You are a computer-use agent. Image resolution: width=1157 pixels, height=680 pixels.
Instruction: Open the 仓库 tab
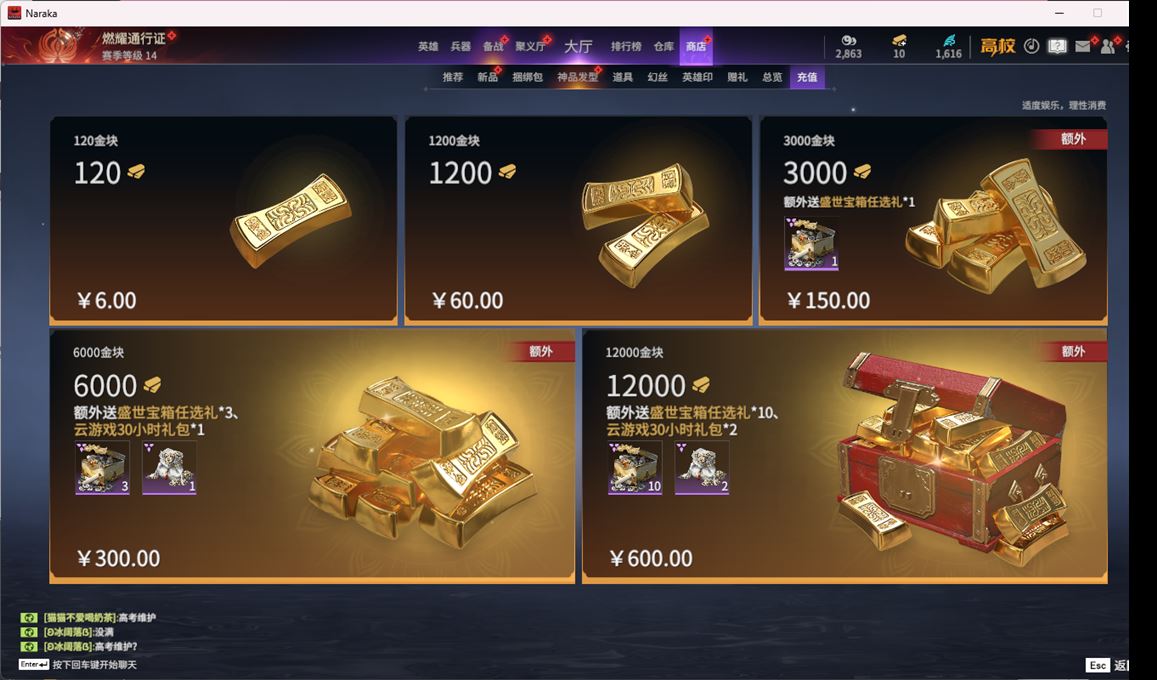[x=663, y=46]
